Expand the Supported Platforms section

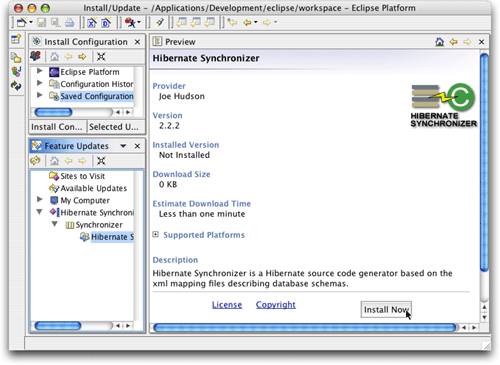156,235
